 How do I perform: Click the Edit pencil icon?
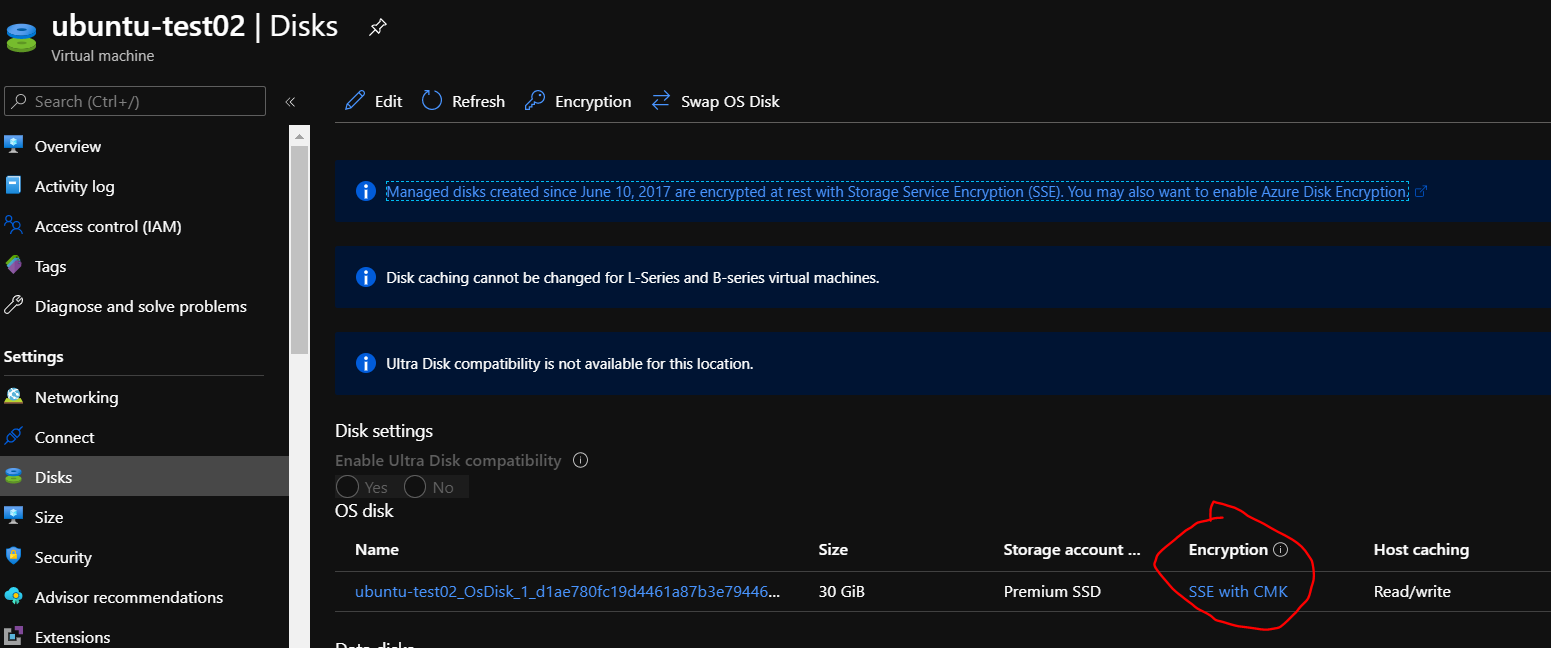coord(355,101)
